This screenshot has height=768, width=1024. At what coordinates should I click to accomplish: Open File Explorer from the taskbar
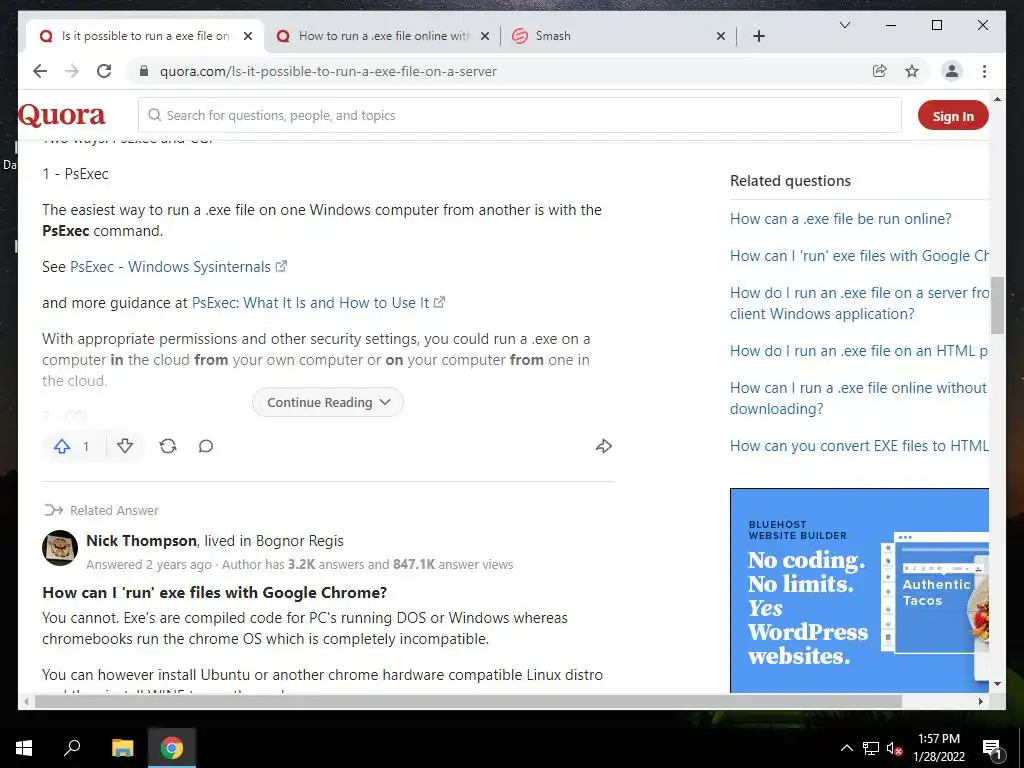[x=122, y=748]
